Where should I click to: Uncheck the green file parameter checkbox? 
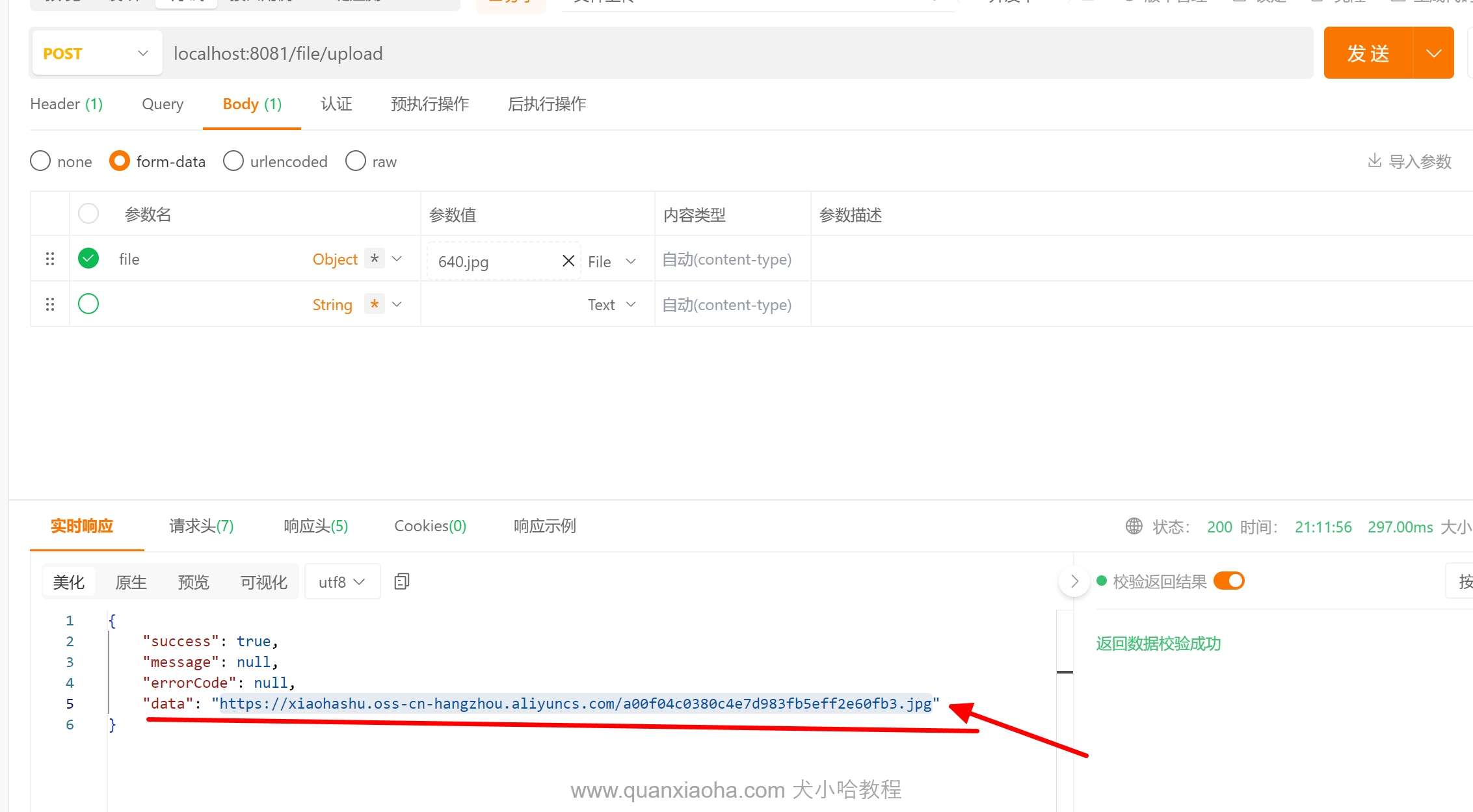[x=88, y=259]
